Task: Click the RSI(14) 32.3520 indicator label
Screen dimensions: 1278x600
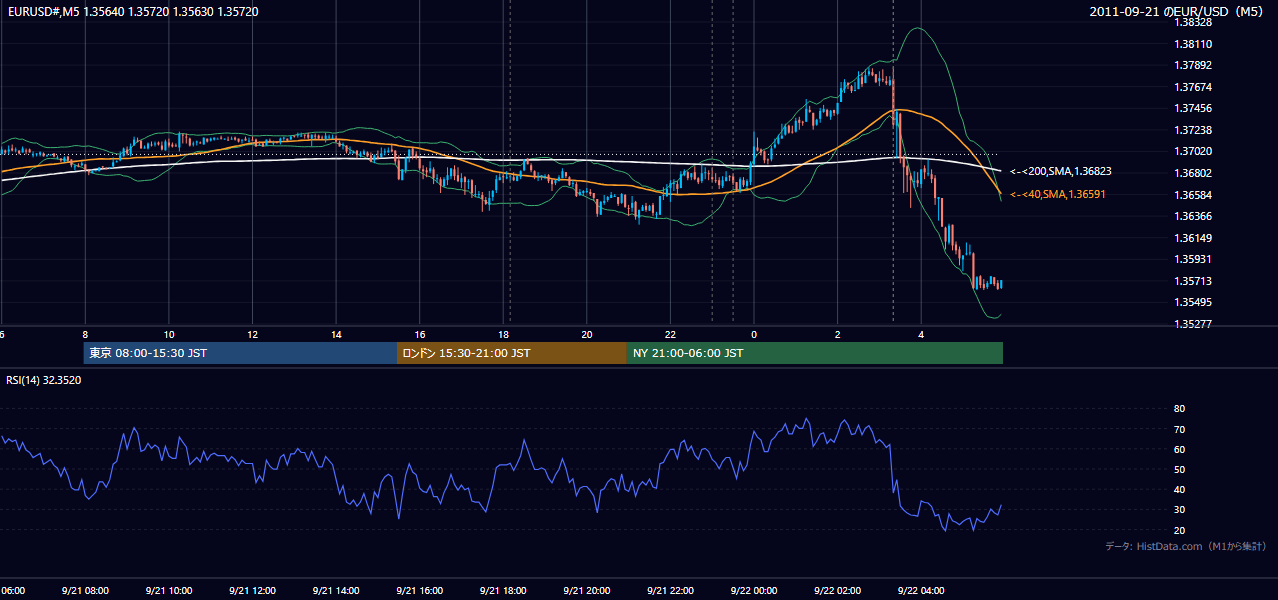Action: (x=44, y=380)
